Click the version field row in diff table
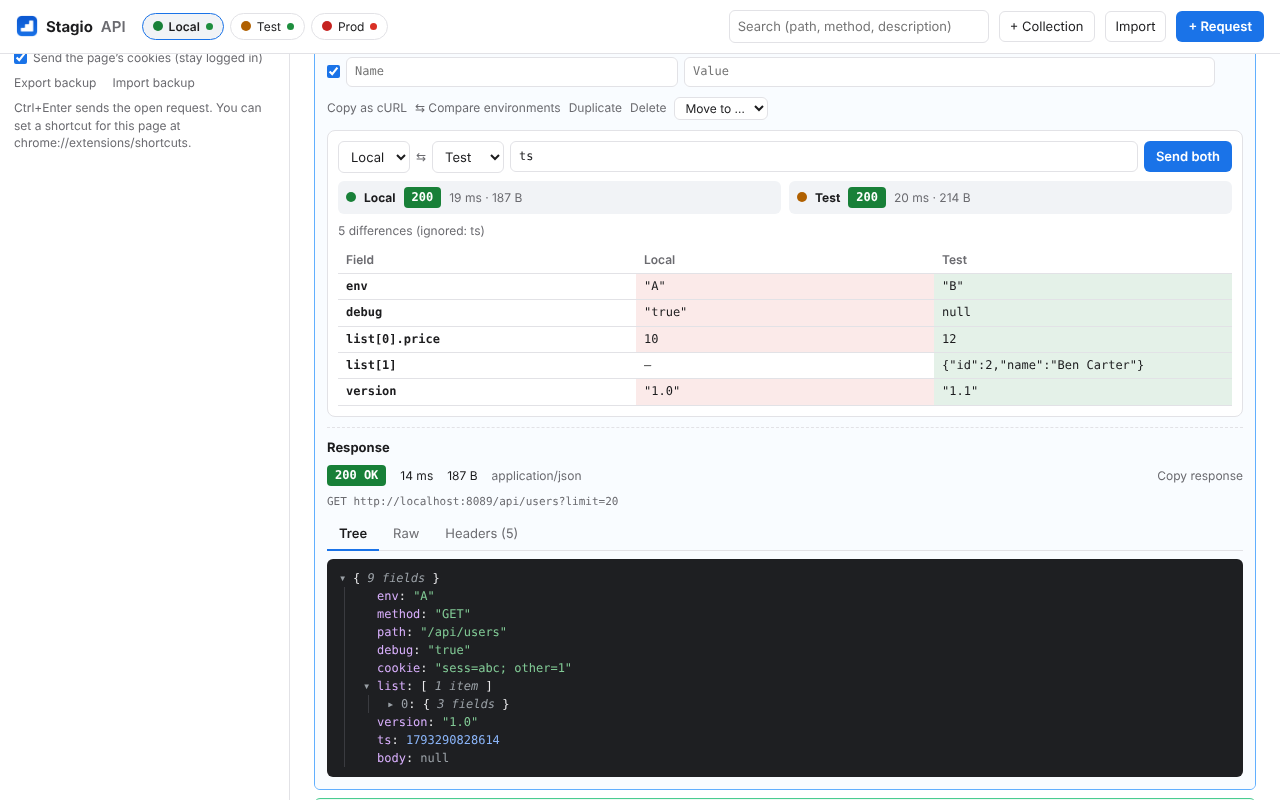1280x800 pixels. 785,392
